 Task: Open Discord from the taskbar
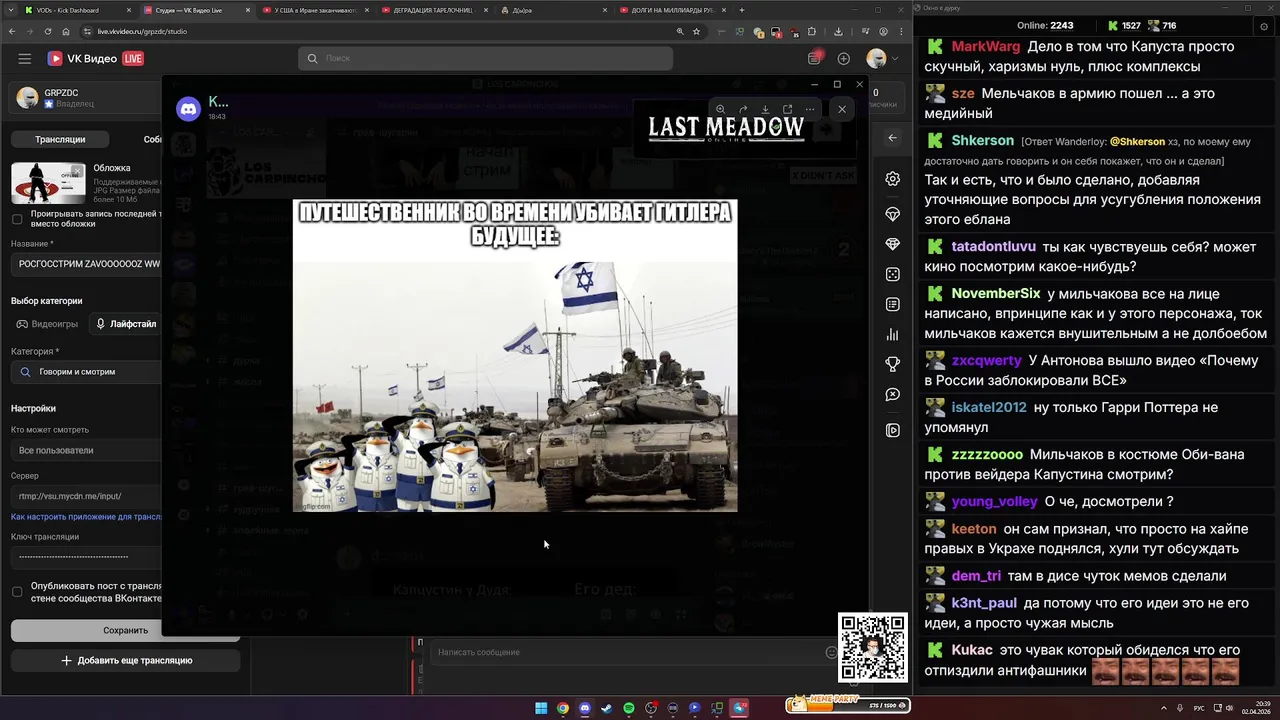tap(585, 708)
